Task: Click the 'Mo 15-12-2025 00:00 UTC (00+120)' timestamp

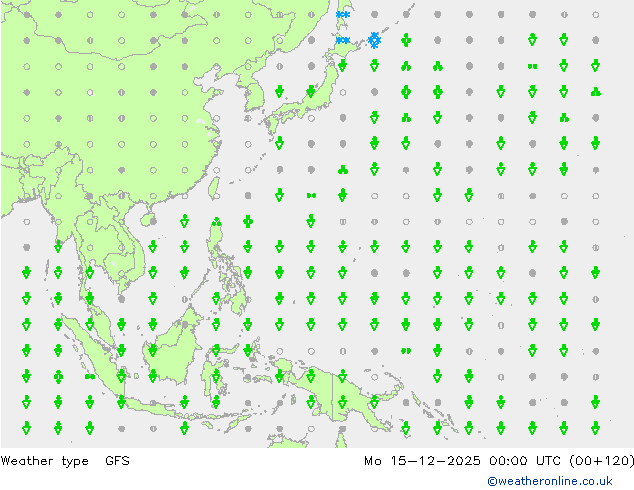Action: pos(499,460)
